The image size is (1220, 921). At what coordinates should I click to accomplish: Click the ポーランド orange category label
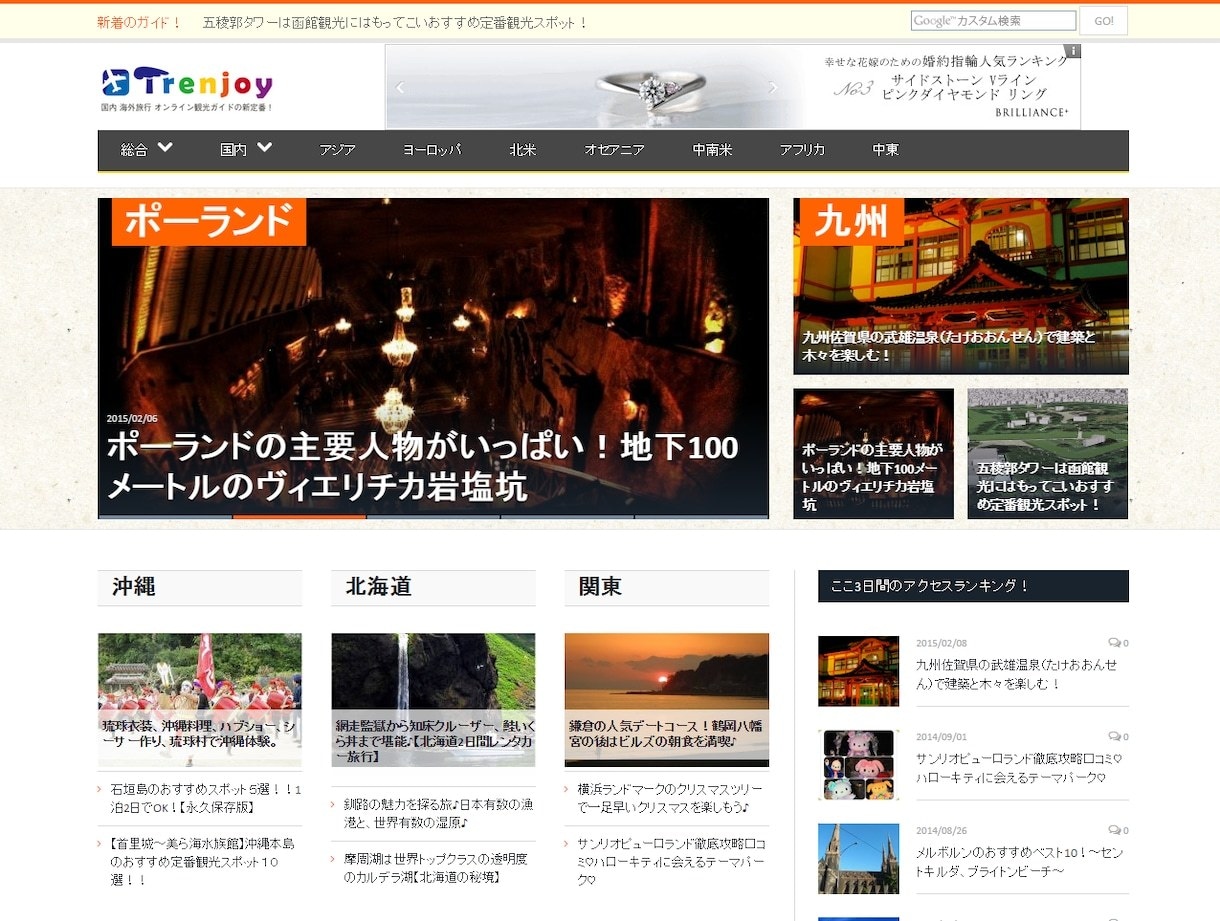tap(208, 221)
